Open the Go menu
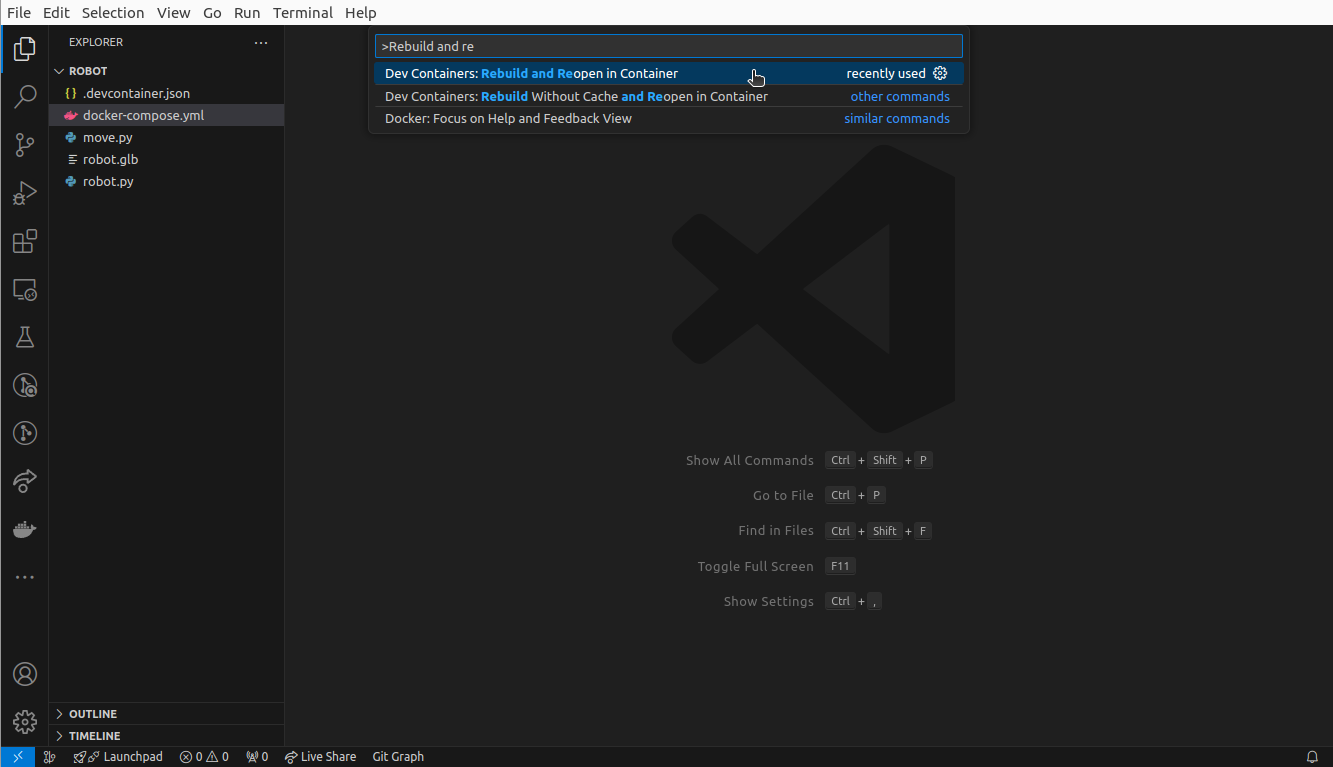Viewport: 1333px width, 767px height. click(212, 13)
